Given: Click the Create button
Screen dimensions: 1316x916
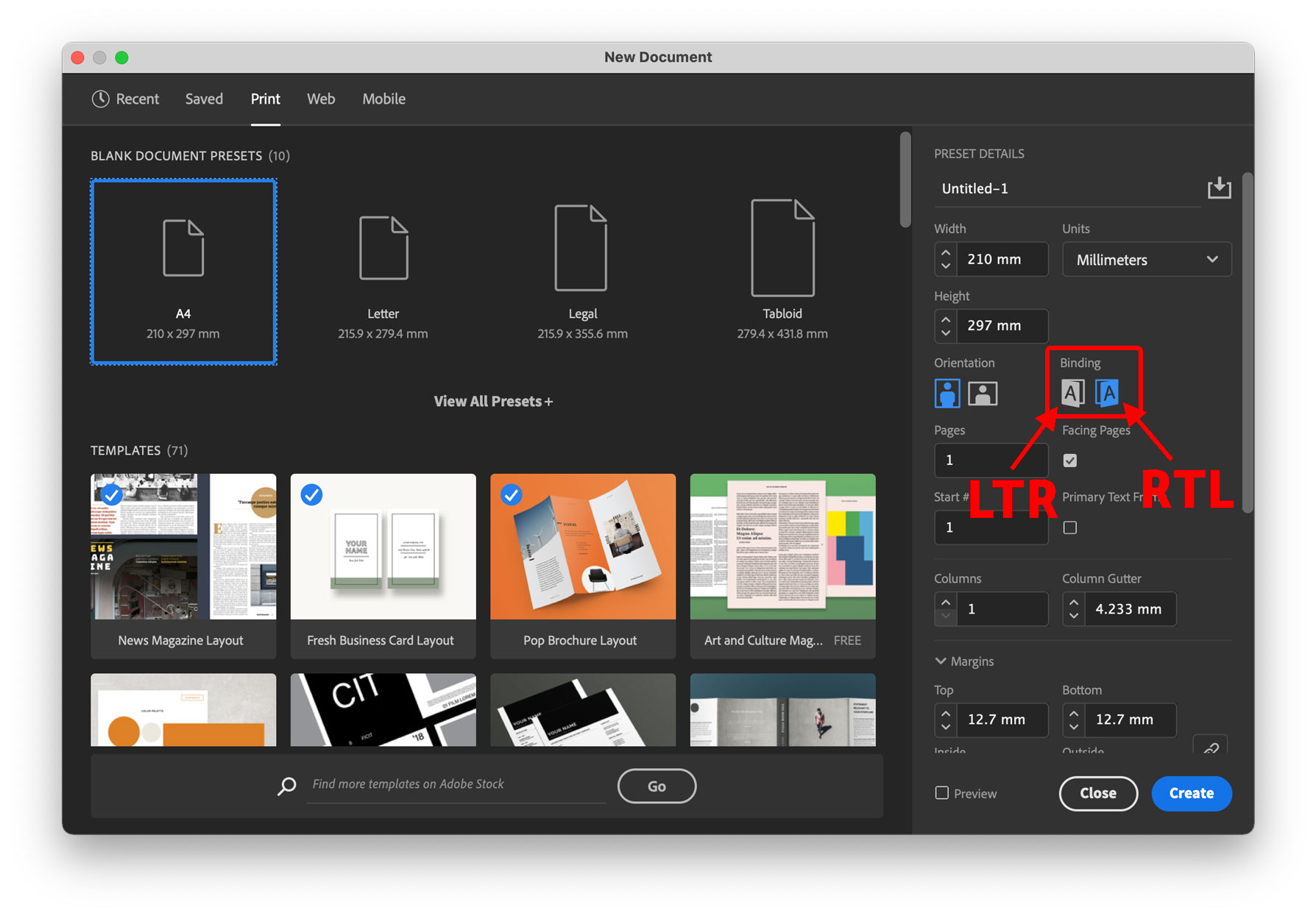Looking at the screenshot, I should (1191, 793).
